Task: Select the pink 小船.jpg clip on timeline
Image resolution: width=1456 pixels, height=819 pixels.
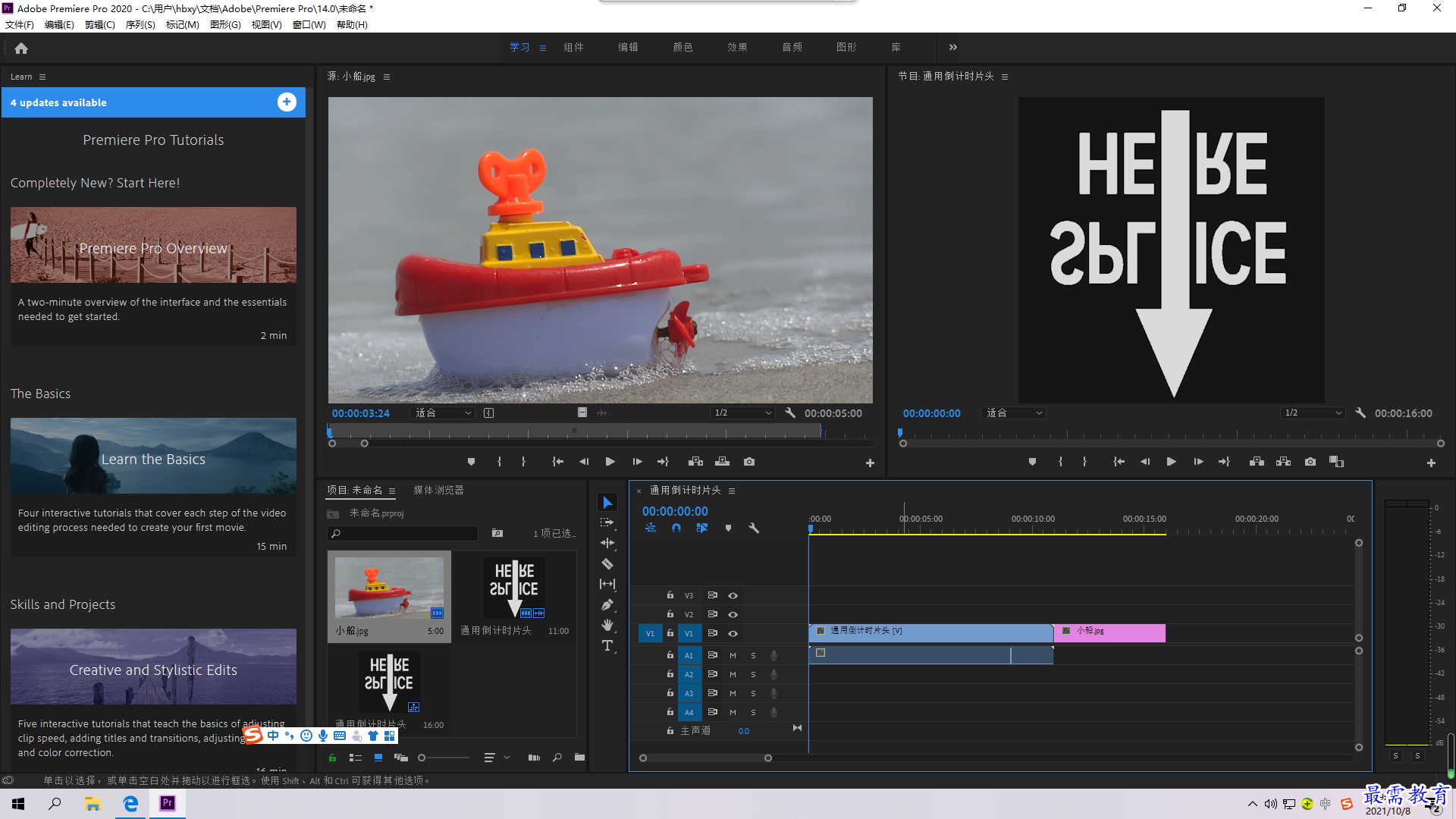Action: point(1109,632)
